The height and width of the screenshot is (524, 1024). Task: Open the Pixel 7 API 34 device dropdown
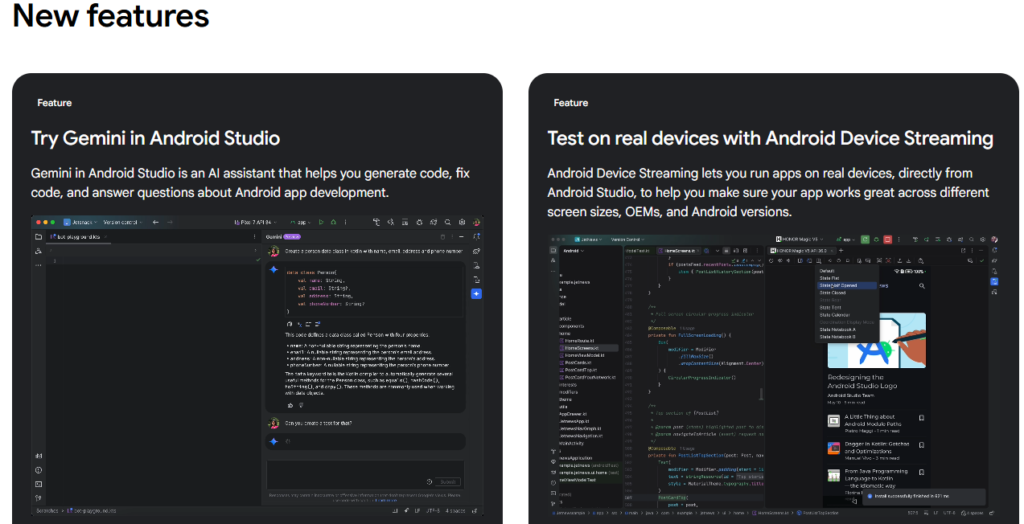[255, 222]
